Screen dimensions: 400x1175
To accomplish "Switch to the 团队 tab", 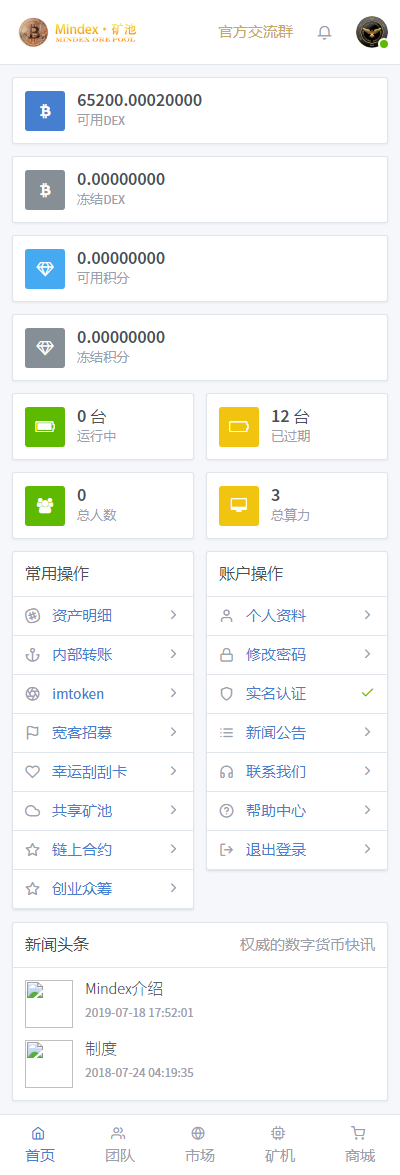I will click(118, 1144).
